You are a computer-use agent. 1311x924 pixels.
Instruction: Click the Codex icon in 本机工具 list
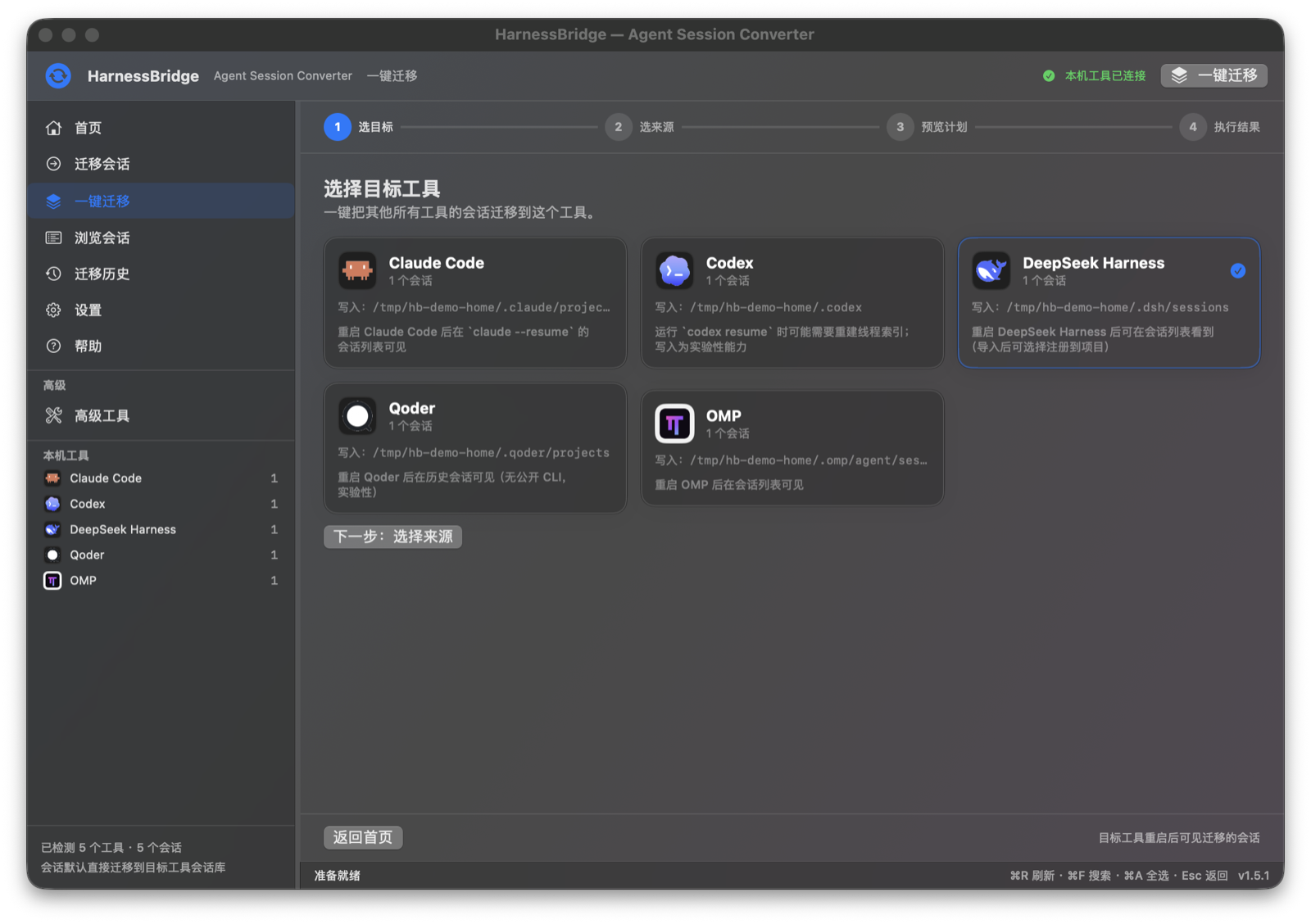pos(52,504)
